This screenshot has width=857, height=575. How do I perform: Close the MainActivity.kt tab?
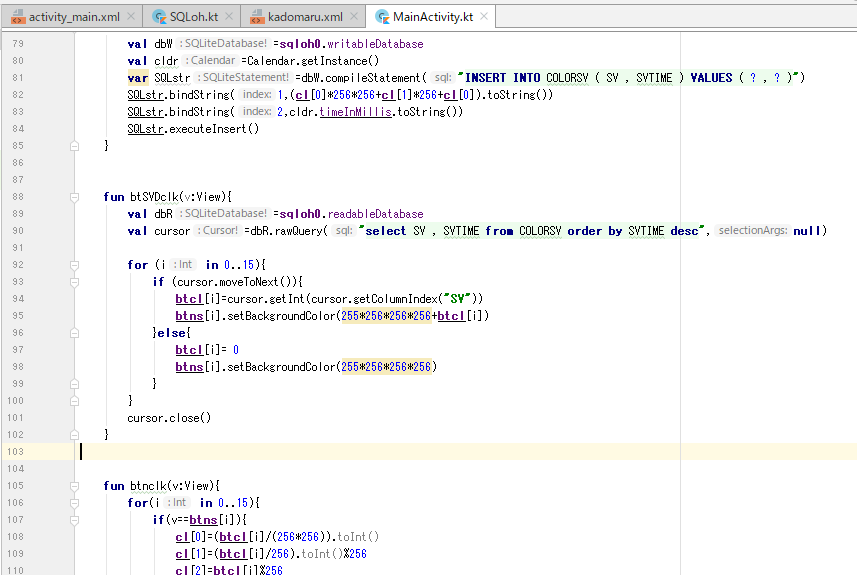(484, 16)
